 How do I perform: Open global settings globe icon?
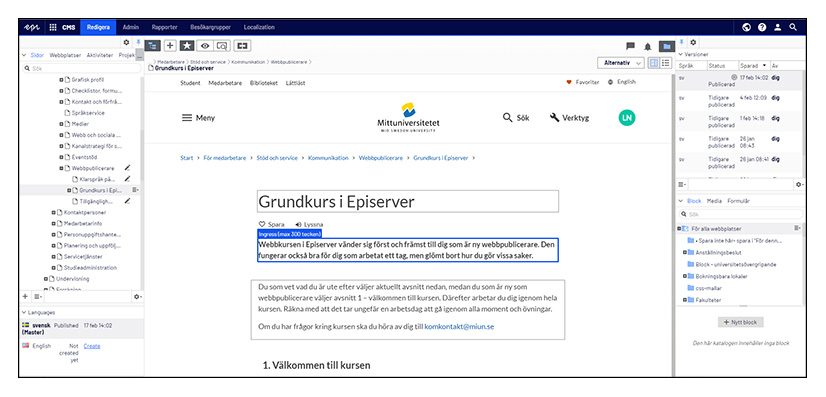coord(746,27)
